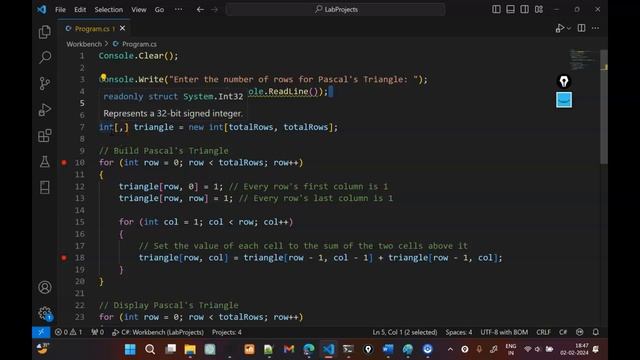Close the Program.cs tab
The height and width of the screenshot is (360, 640).
point(122,28)
